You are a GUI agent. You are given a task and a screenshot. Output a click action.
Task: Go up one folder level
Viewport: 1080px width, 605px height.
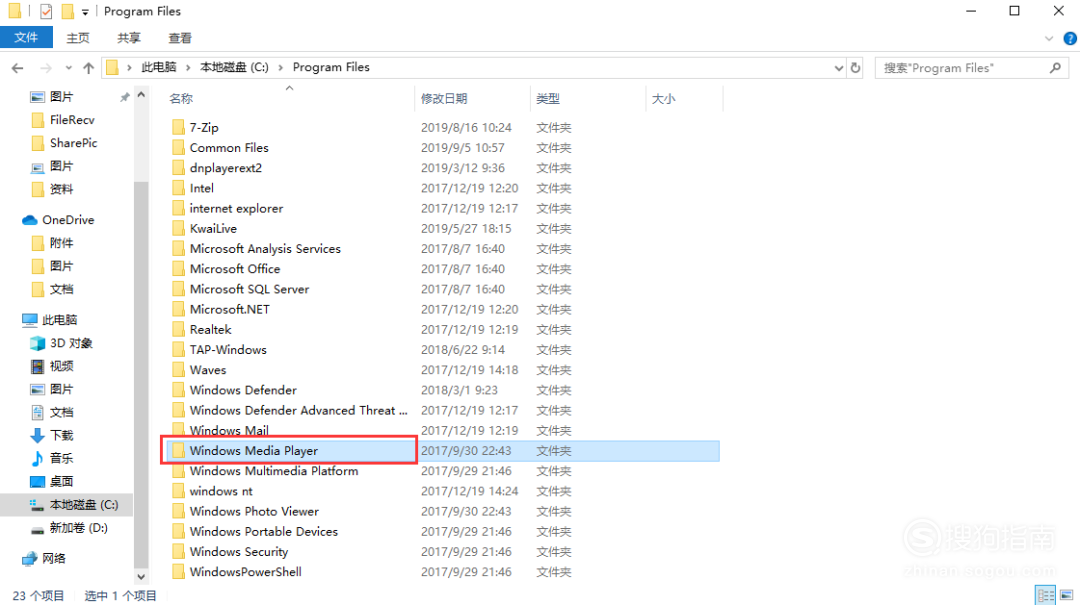click(88, 68)
